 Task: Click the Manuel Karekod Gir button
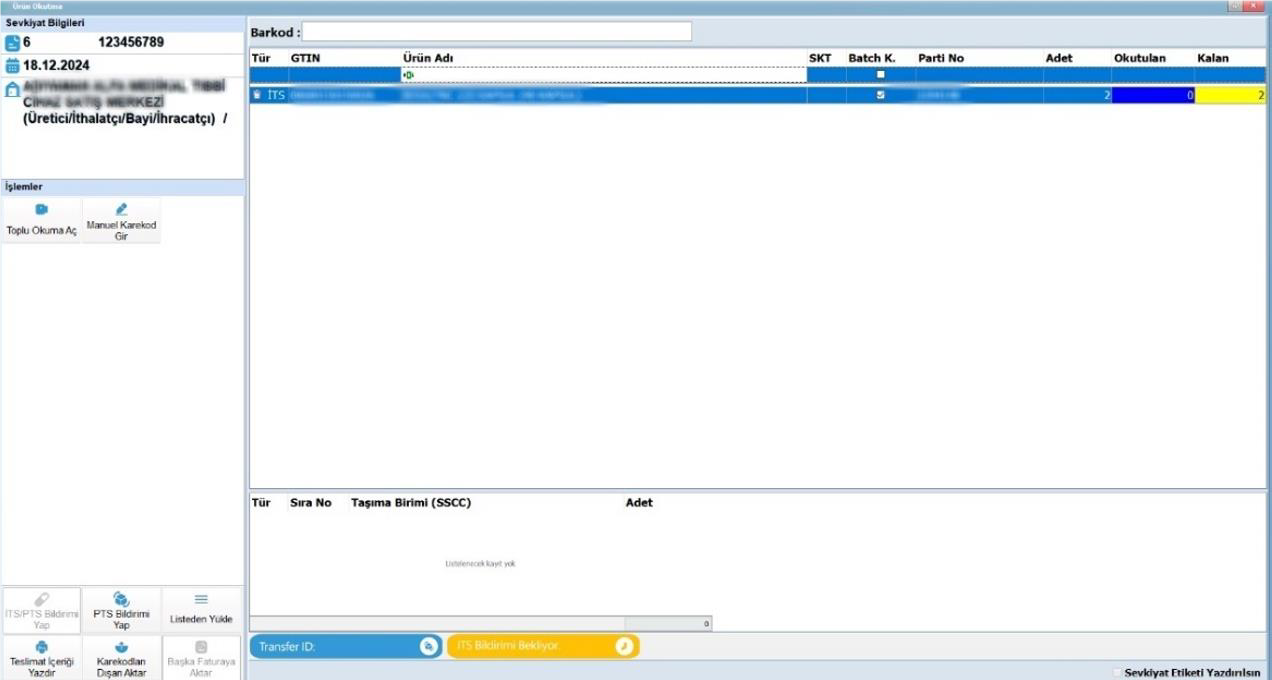tap(121, 219)
